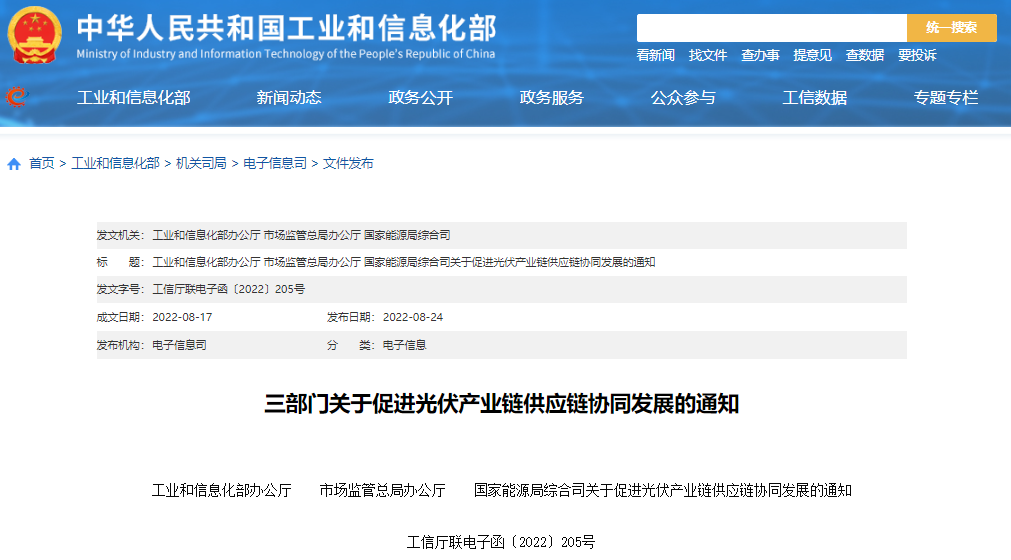Open the 工业和信息化部 navigation menu

pyautogui.click(x=134, y=98)
